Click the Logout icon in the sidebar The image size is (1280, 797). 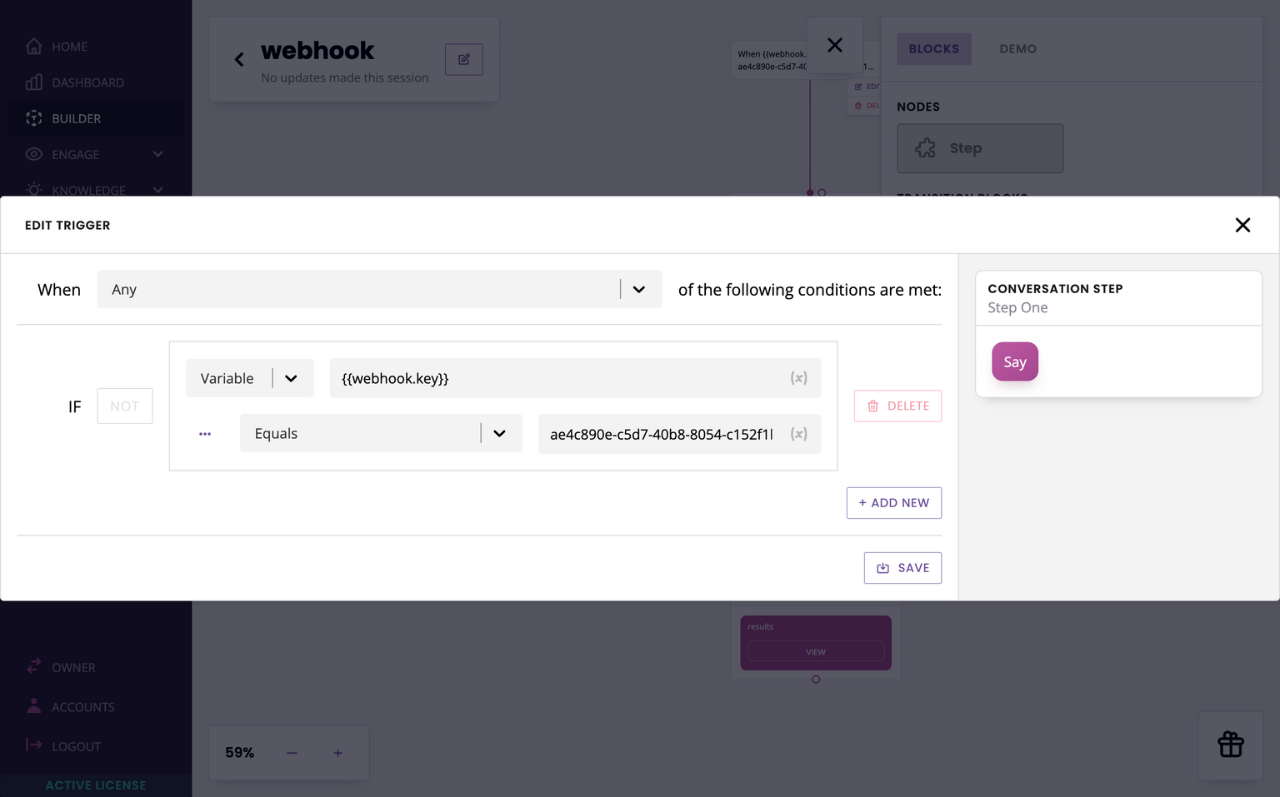click(33, 745)
